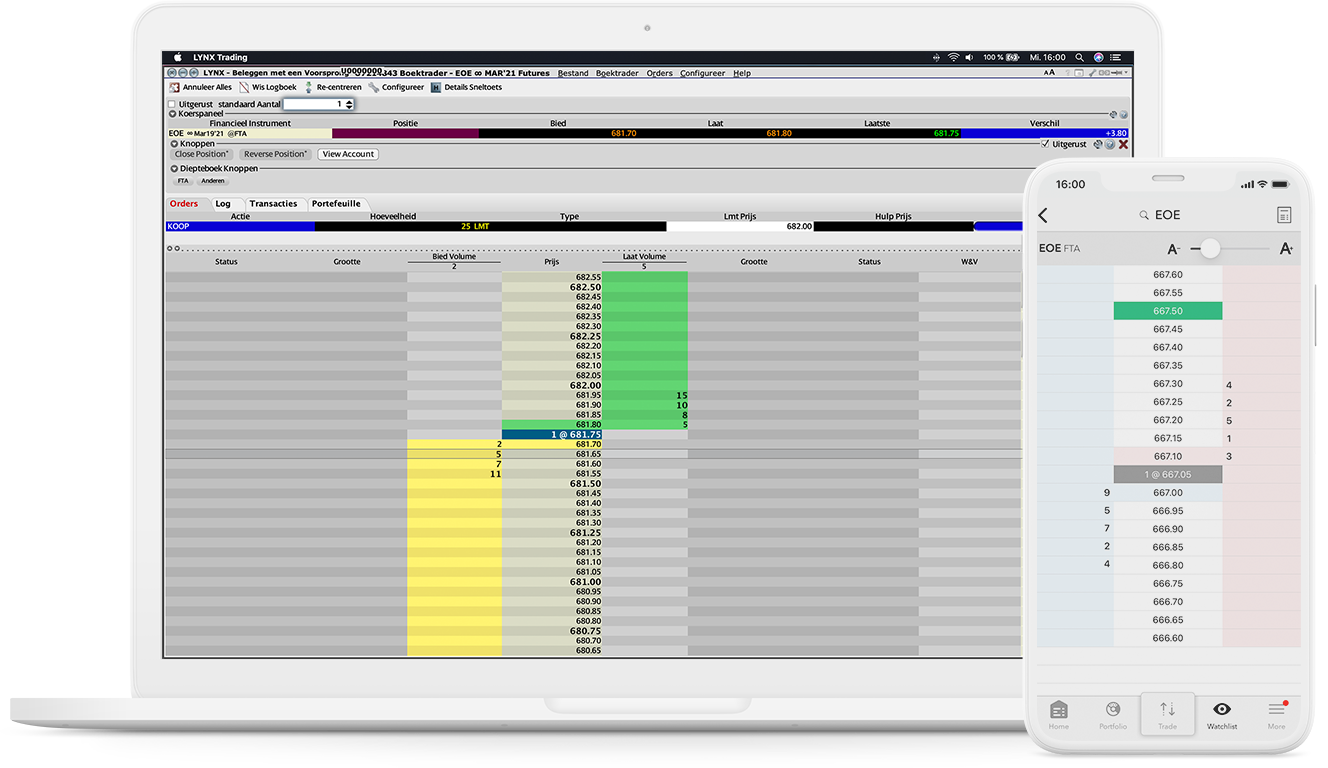Click the Reverse Position button
This screenshot has width=1328, height=768.
[x=276, y=154]
